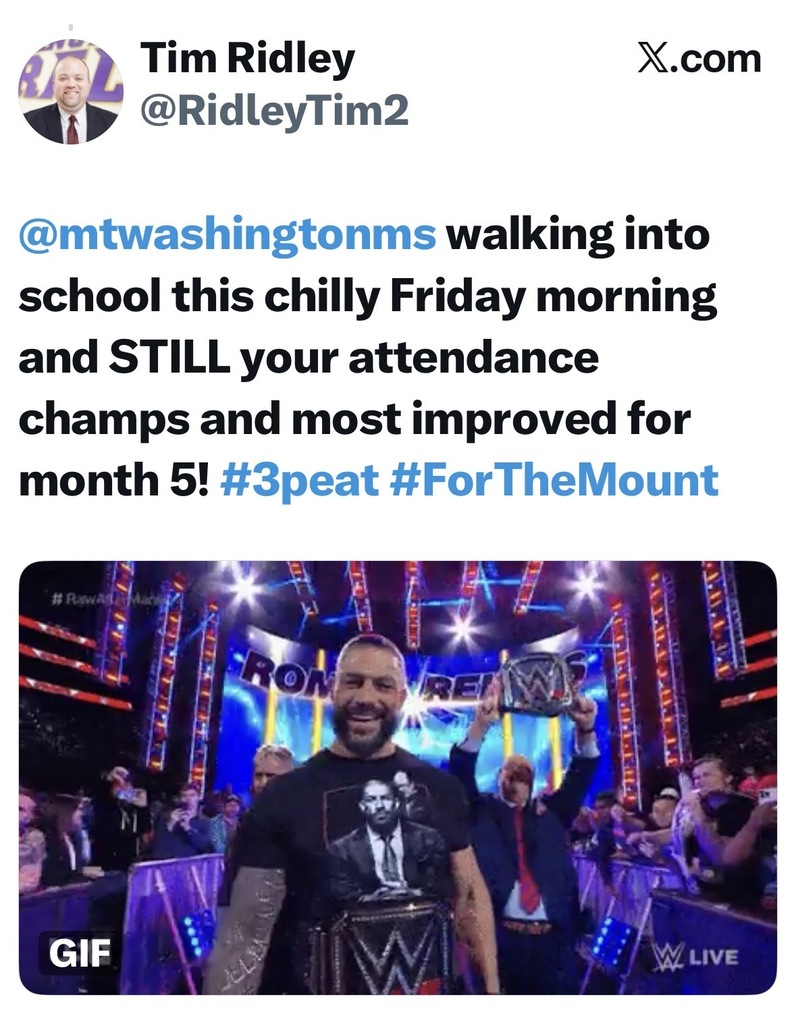Open the @mtwashingtonms mention

228,236
